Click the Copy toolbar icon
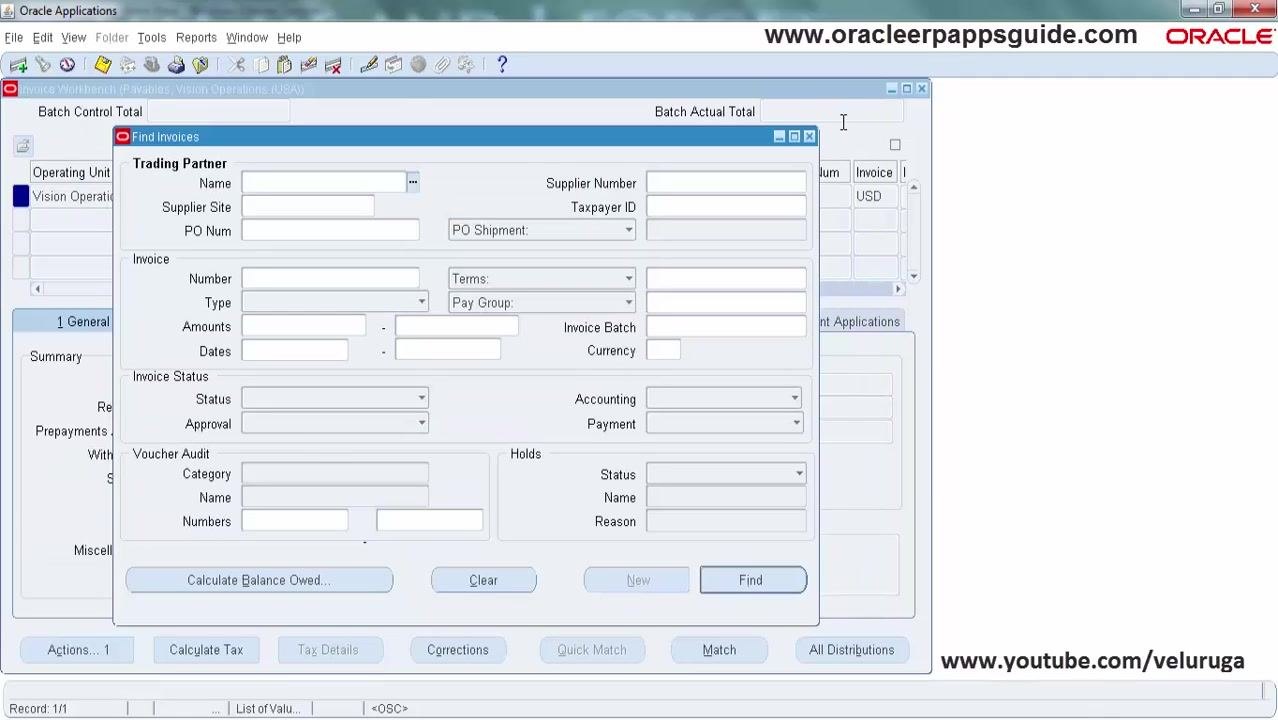This screenshot has height=720, width=1278. point(260,65)
